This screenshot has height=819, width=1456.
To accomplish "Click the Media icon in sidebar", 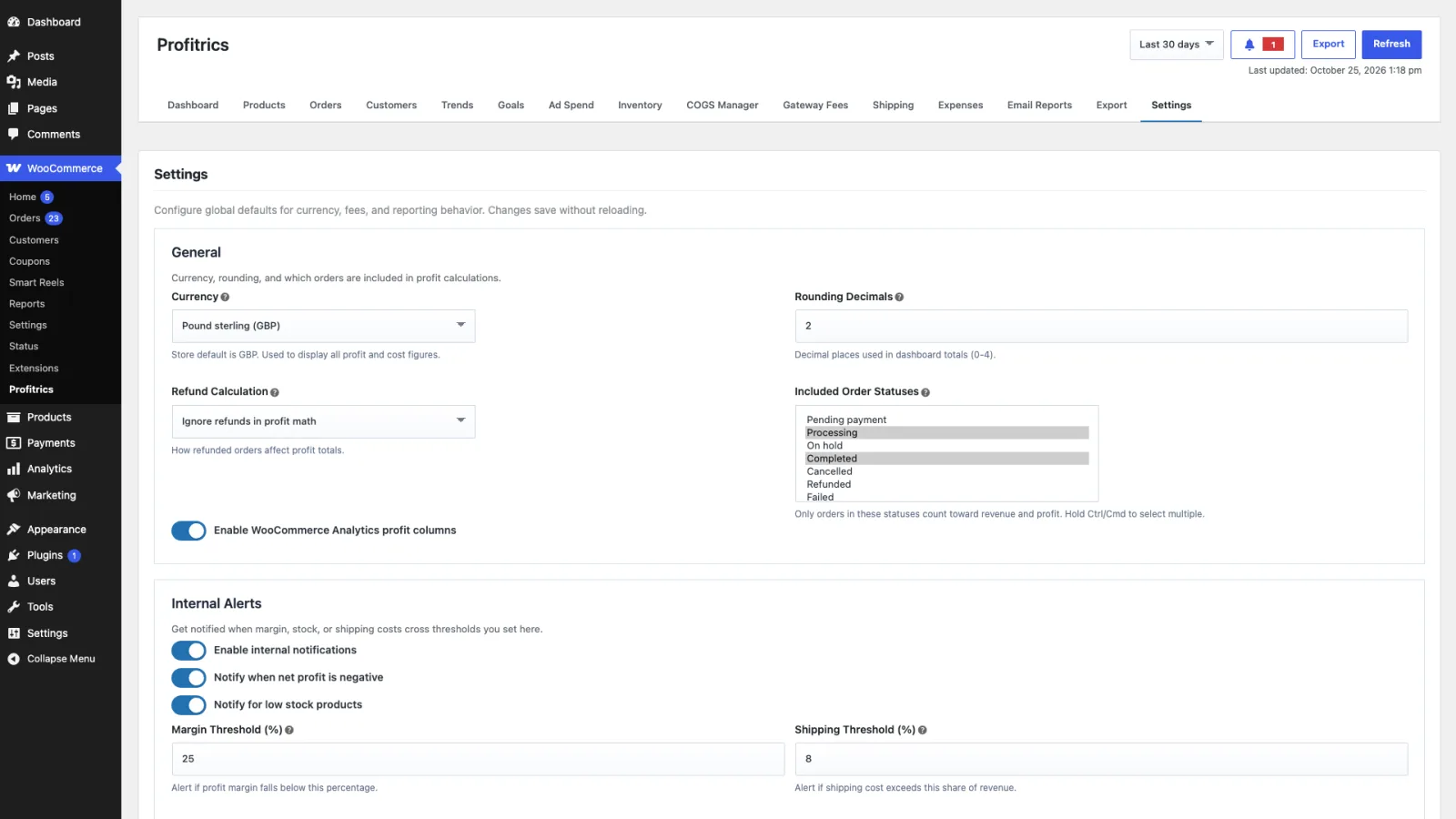I will [14, 82].
